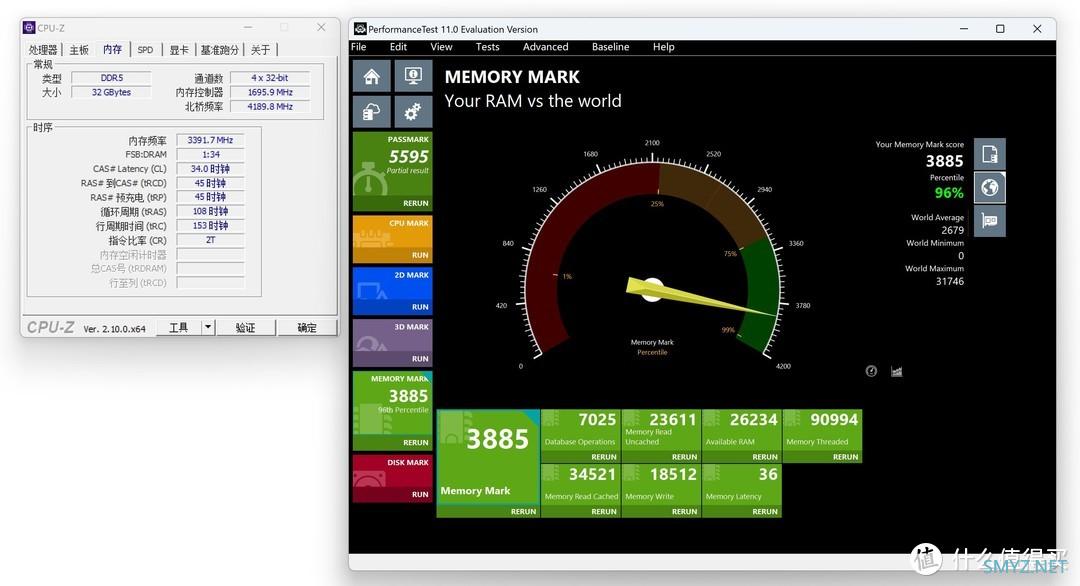Open the Edit menu
The width and height of the screenshot is (1080, 586).
point(398,47)
